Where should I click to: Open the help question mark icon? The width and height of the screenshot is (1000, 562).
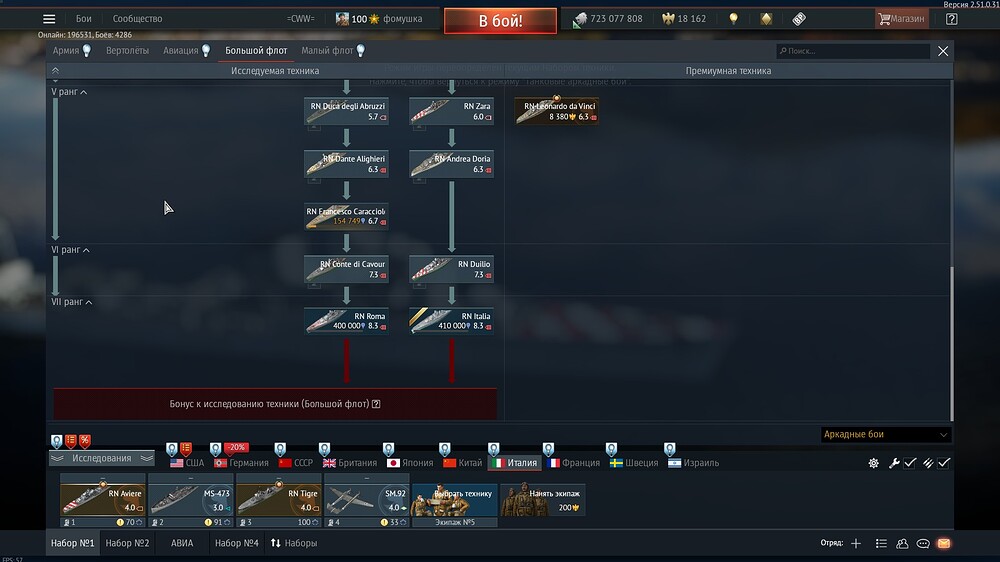952,18
